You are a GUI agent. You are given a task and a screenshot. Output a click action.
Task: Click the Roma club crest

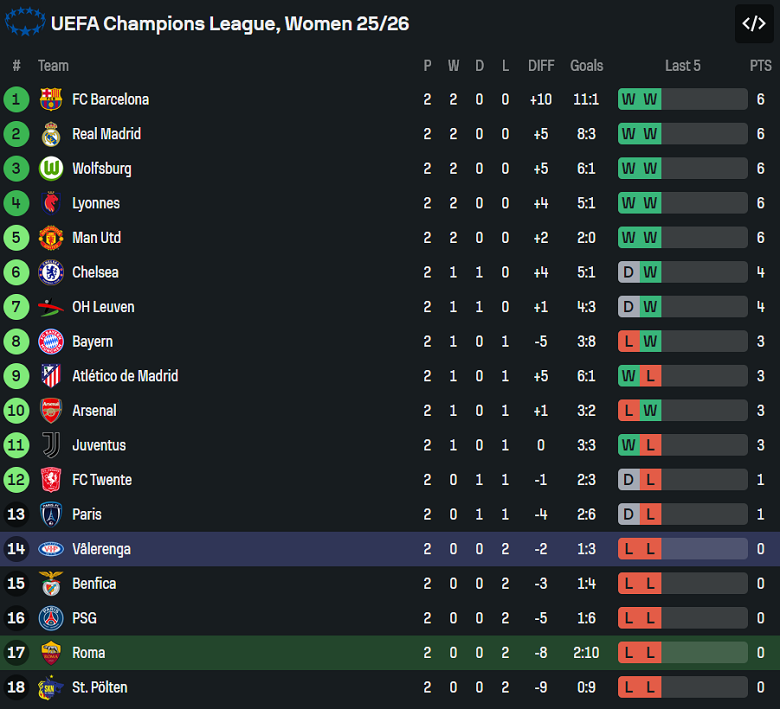click(51, 653)
